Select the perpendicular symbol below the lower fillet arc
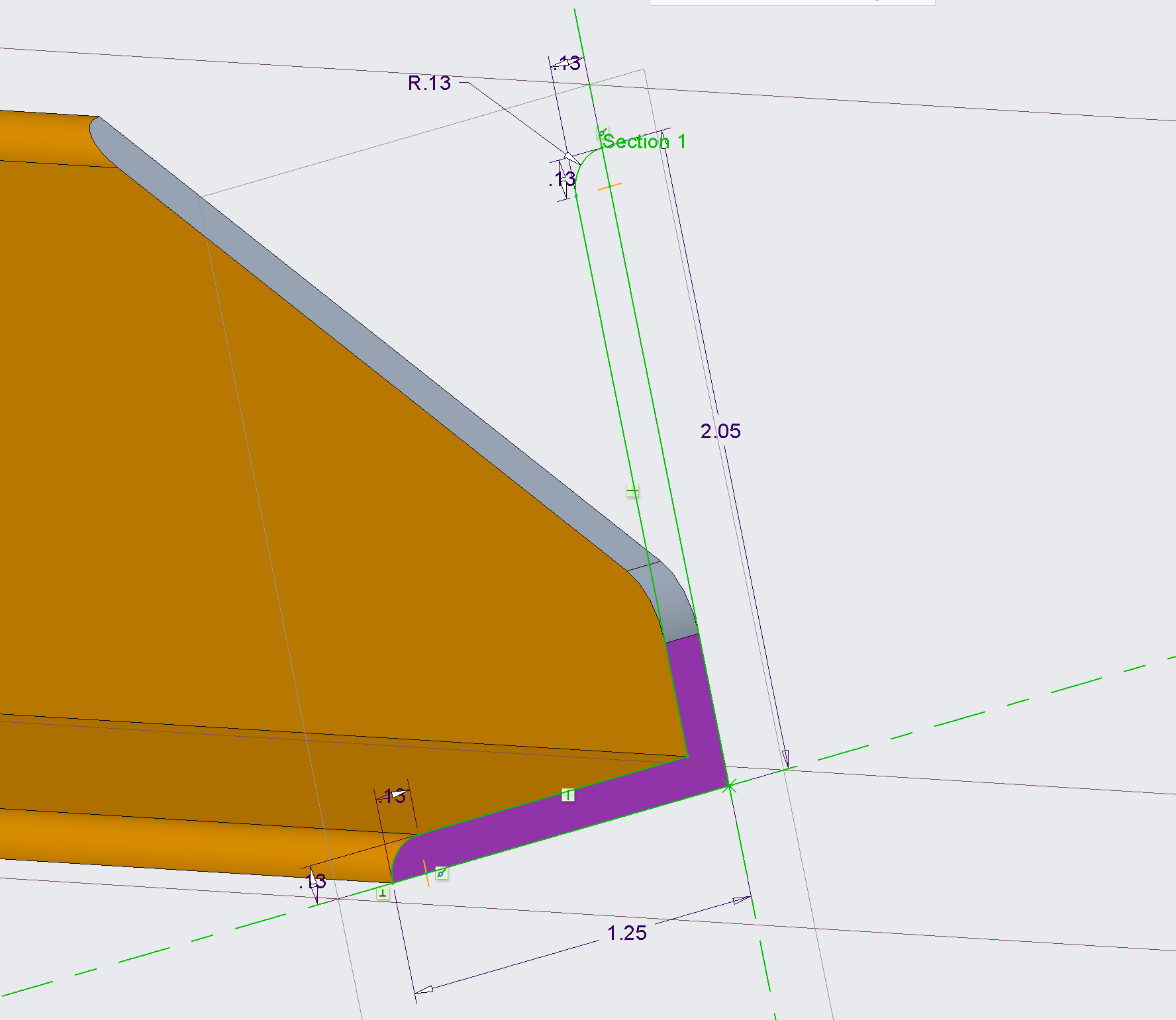 383,894
